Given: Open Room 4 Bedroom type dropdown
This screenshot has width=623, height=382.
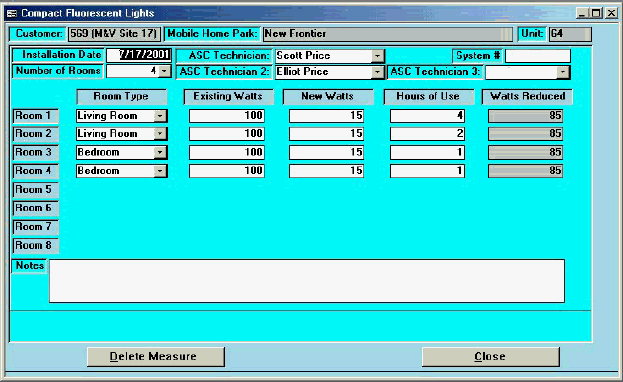Looking at the screenshot, I should click(160, 171).
